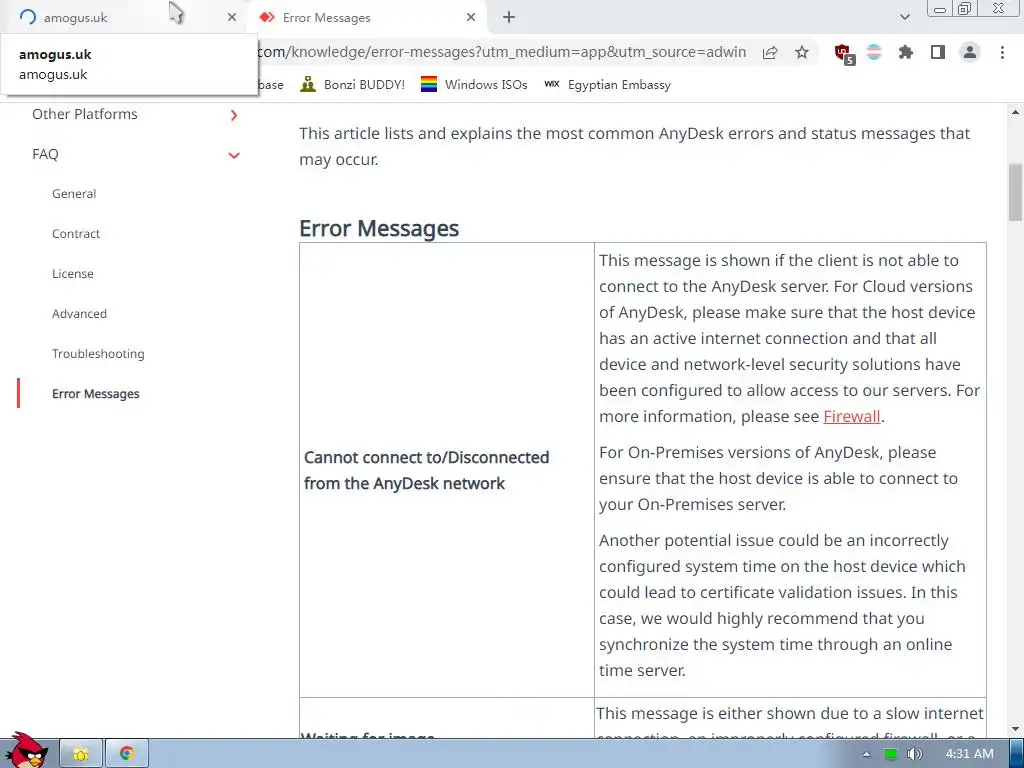1024x768 pixels.
Task: Bookmark this page with the star icon
Action: (802, 52)
